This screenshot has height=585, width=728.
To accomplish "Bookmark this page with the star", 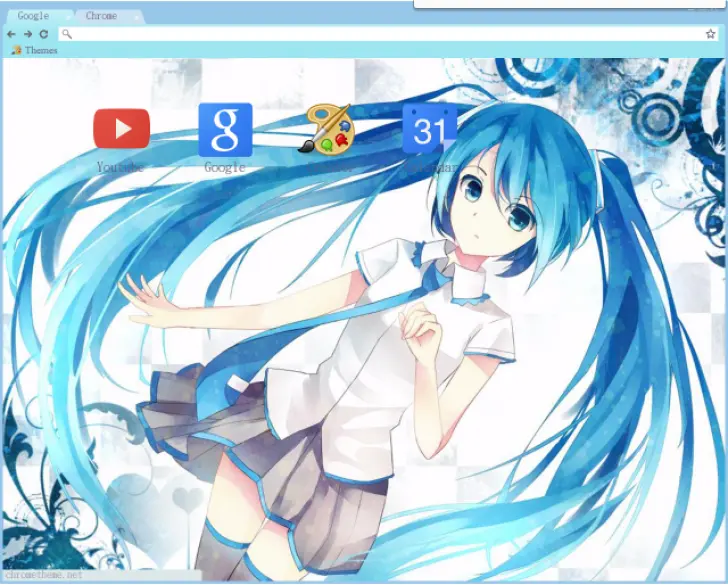I will (710, 34).
